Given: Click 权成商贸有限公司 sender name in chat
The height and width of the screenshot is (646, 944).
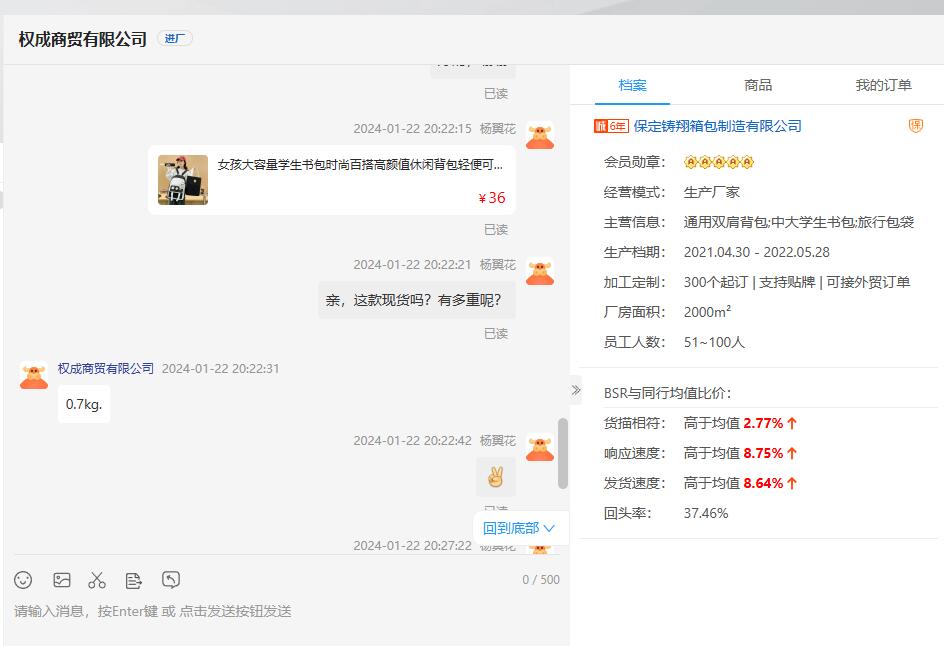Looking at the screenshot, I should 106,368.
